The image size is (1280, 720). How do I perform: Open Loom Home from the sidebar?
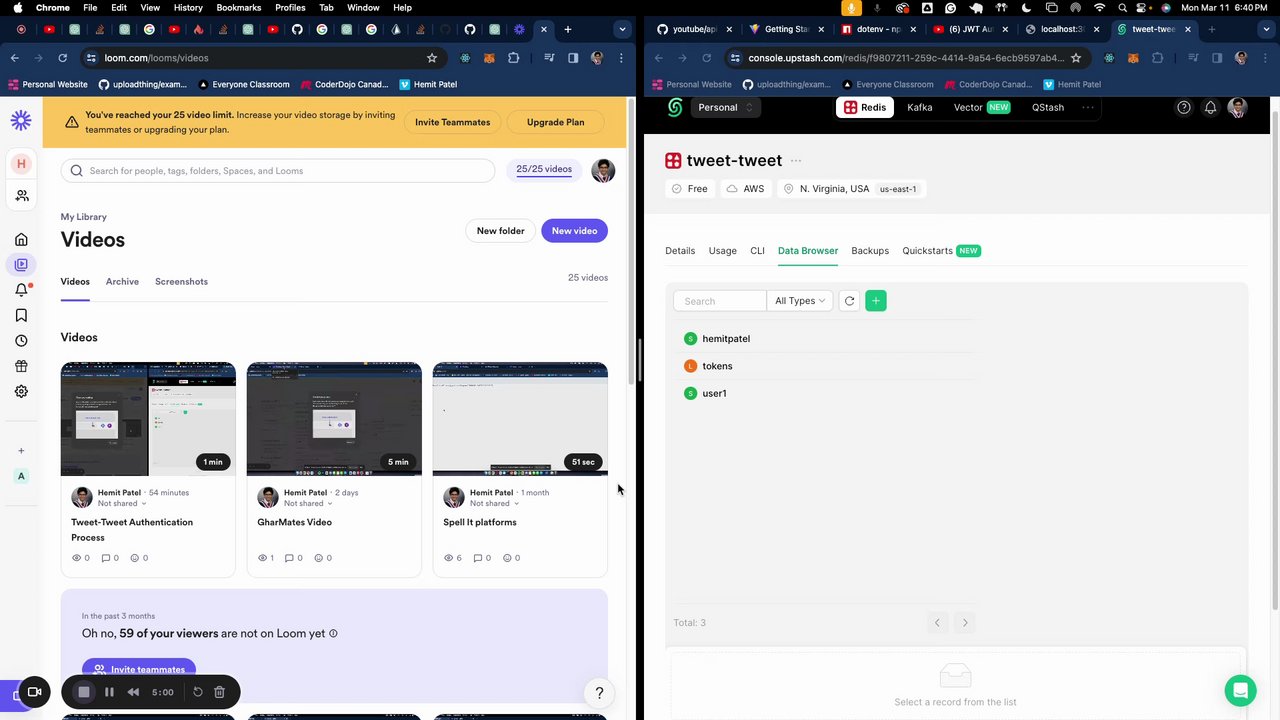pos(21,239)
